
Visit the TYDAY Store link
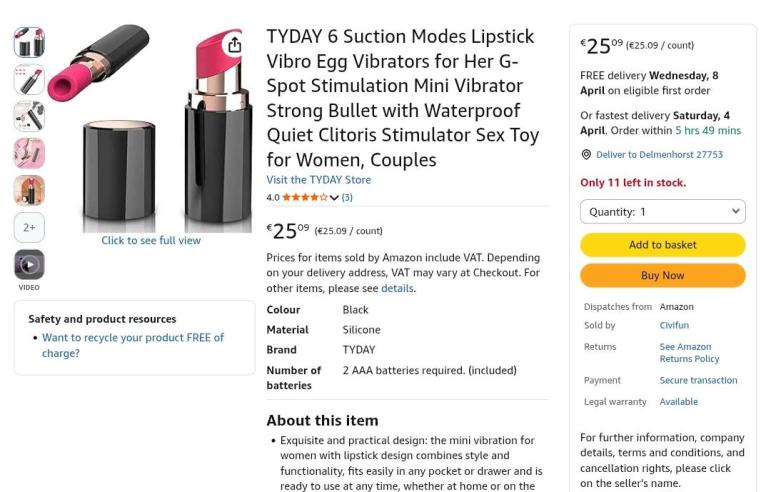(318, 180)
